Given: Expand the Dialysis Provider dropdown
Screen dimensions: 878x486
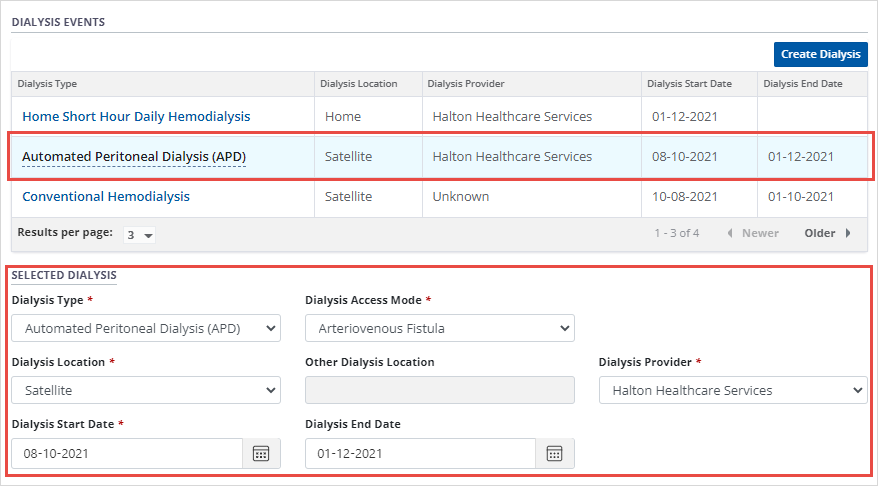Looking at the screenshot, I should 733,390.
